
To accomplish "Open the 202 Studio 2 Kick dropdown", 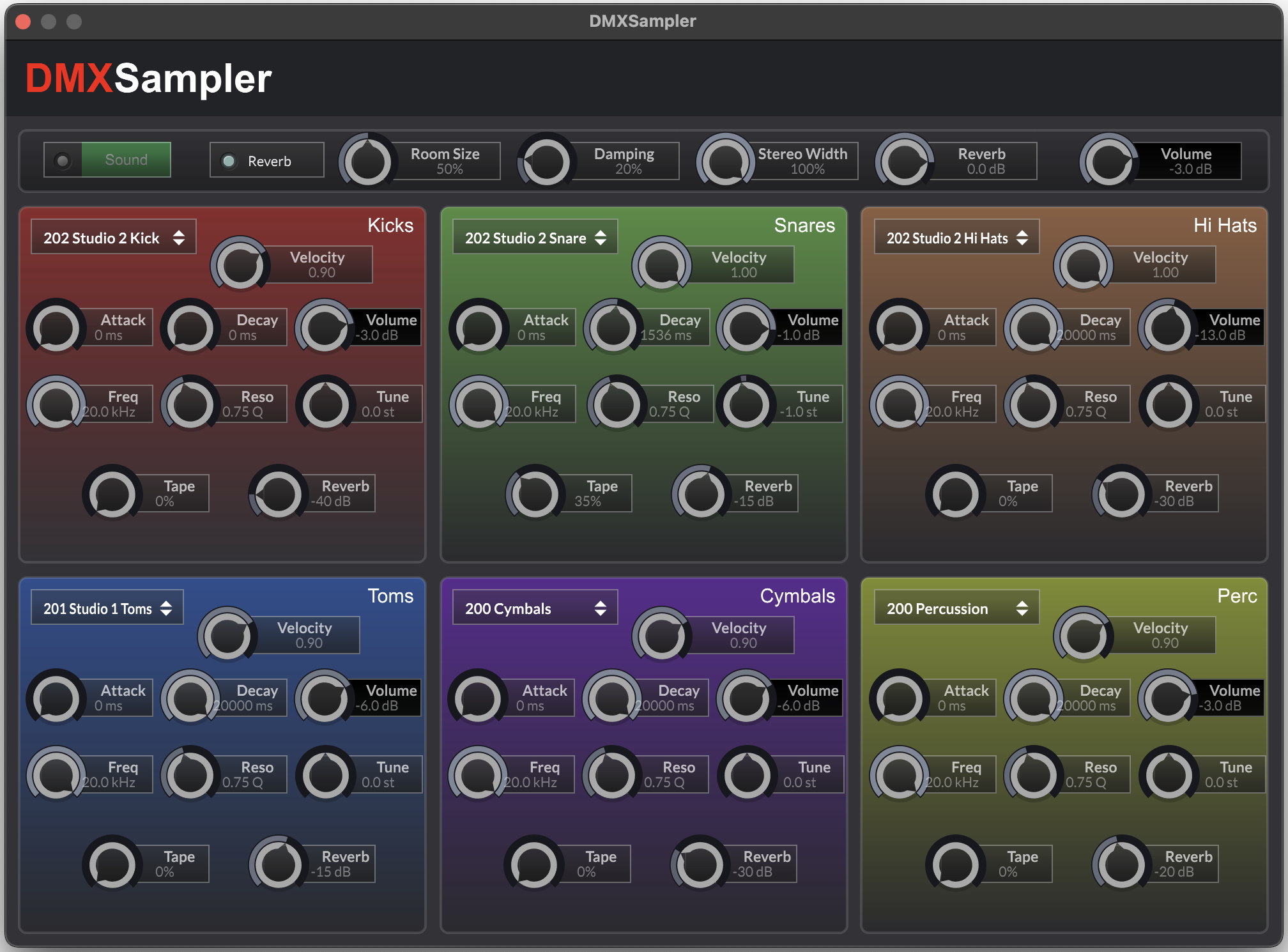I will pyautogui.click(x=114, y=237).
